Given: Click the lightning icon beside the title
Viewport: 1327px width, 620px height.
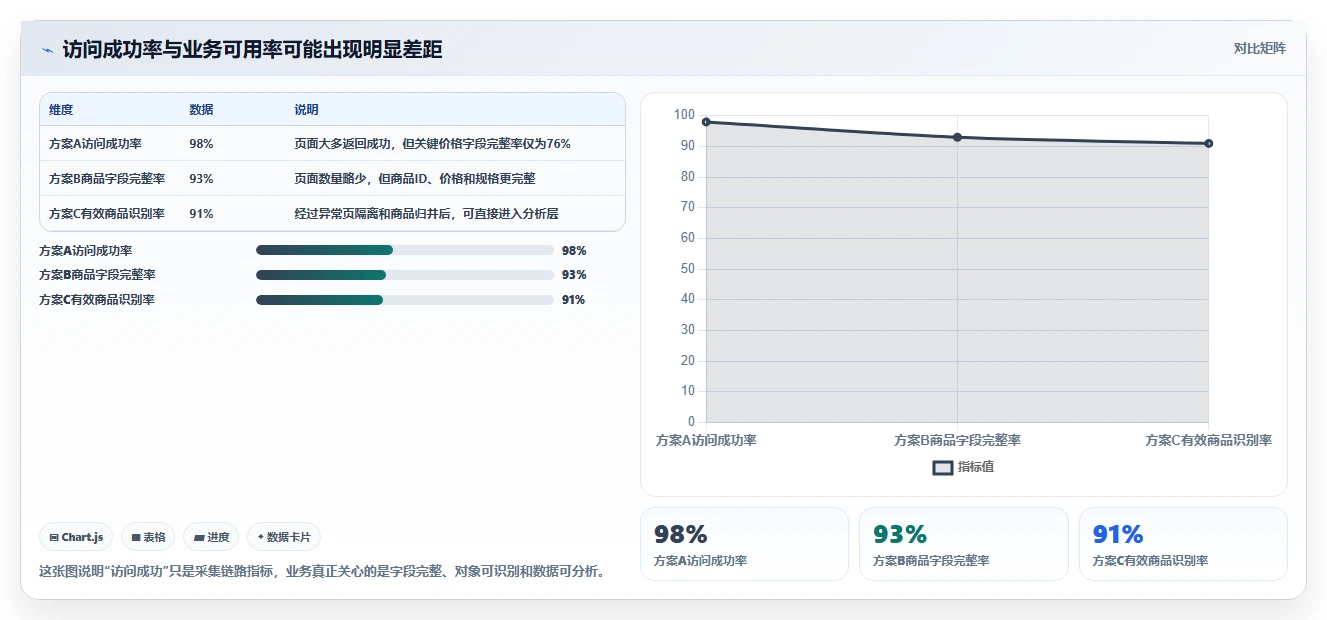Looking at the screenshot, I should coord(47,50).
